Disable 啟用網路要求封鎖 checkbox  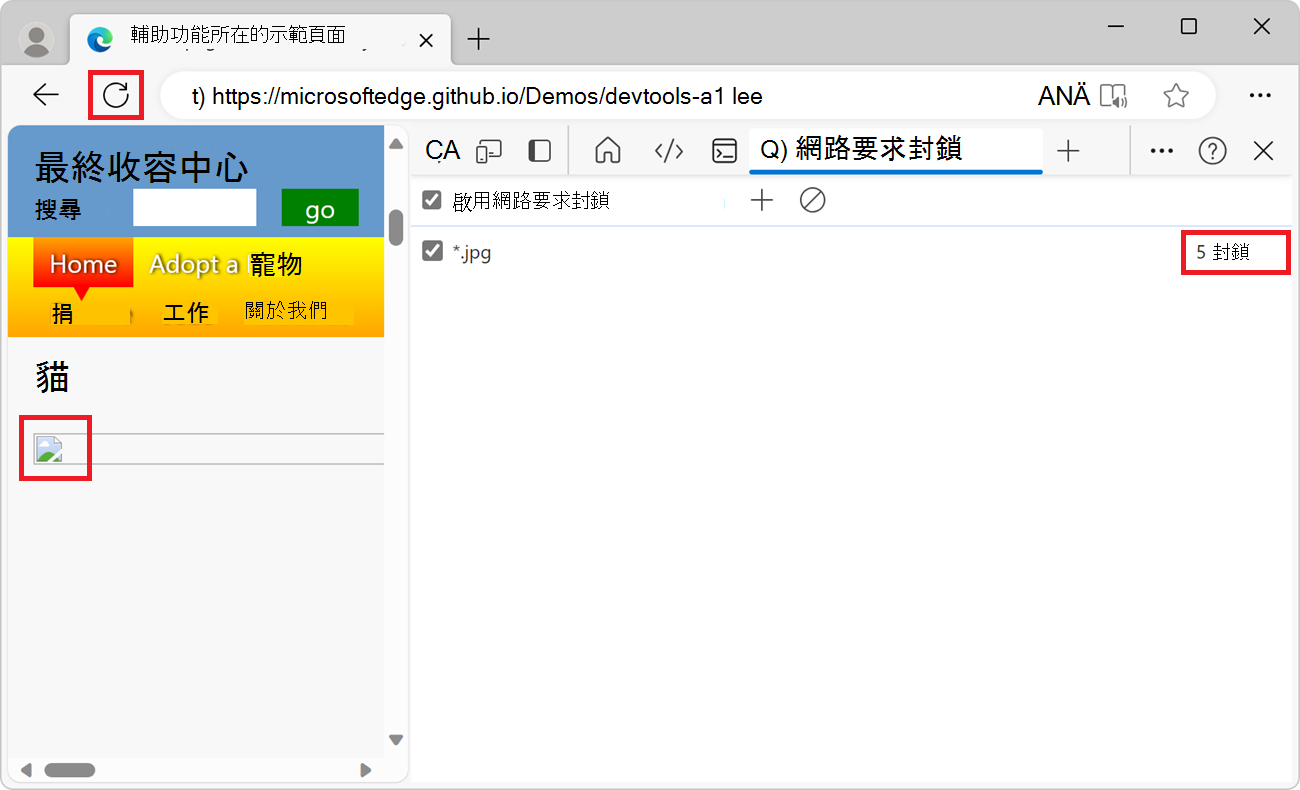[431, 200]
